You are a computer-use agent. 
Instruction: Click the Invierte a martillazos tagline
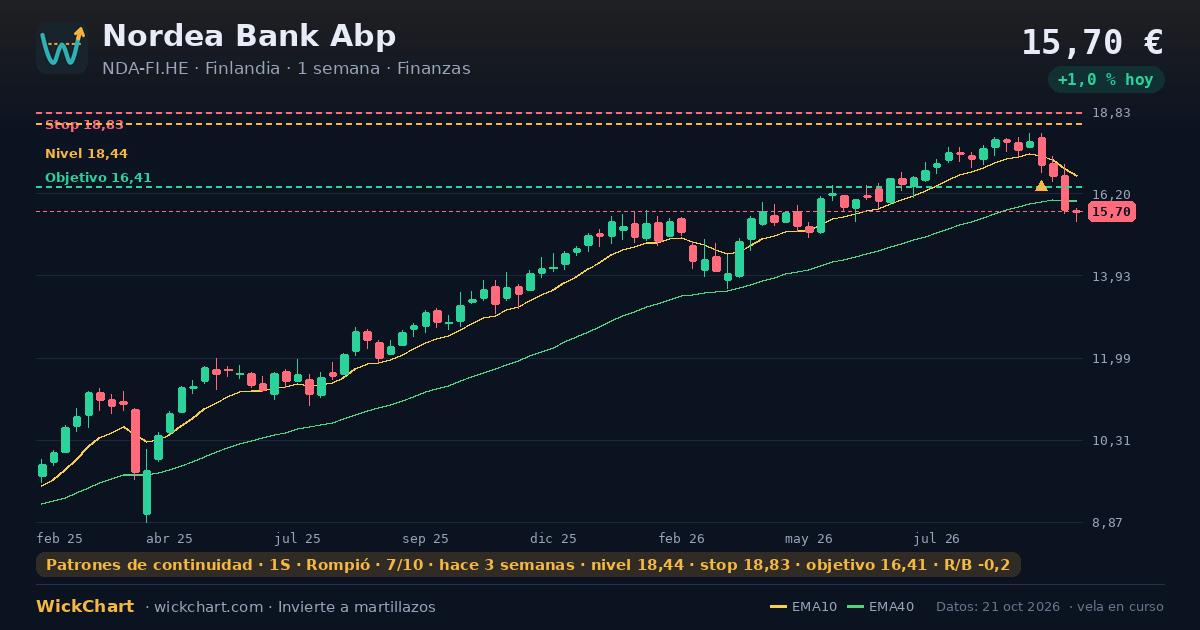click(357, 607)
